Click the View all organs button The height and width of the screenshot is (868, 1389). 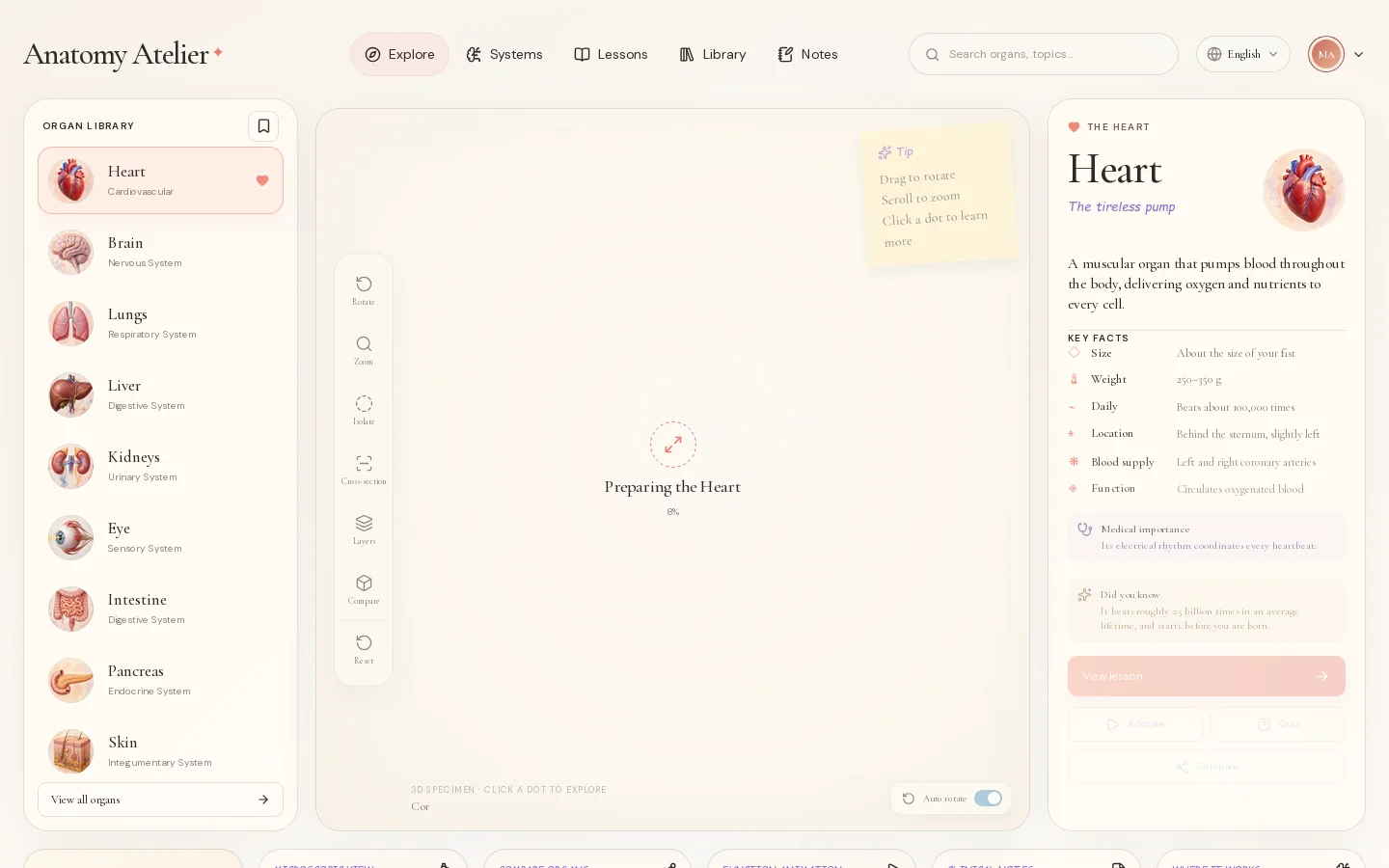(x=160, y=800)
